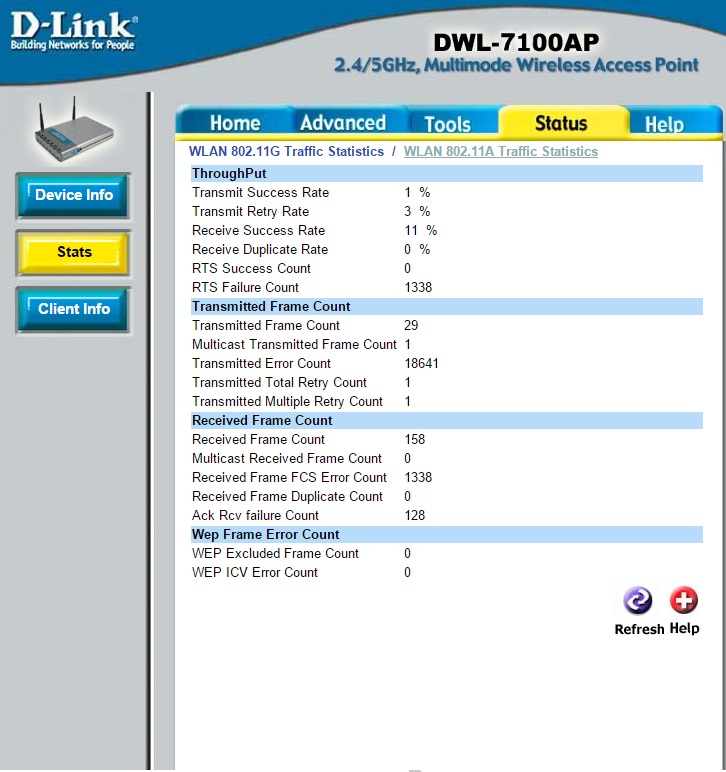Click WEP ICV Error Count label
726x772 pixels.
[255, 573]
